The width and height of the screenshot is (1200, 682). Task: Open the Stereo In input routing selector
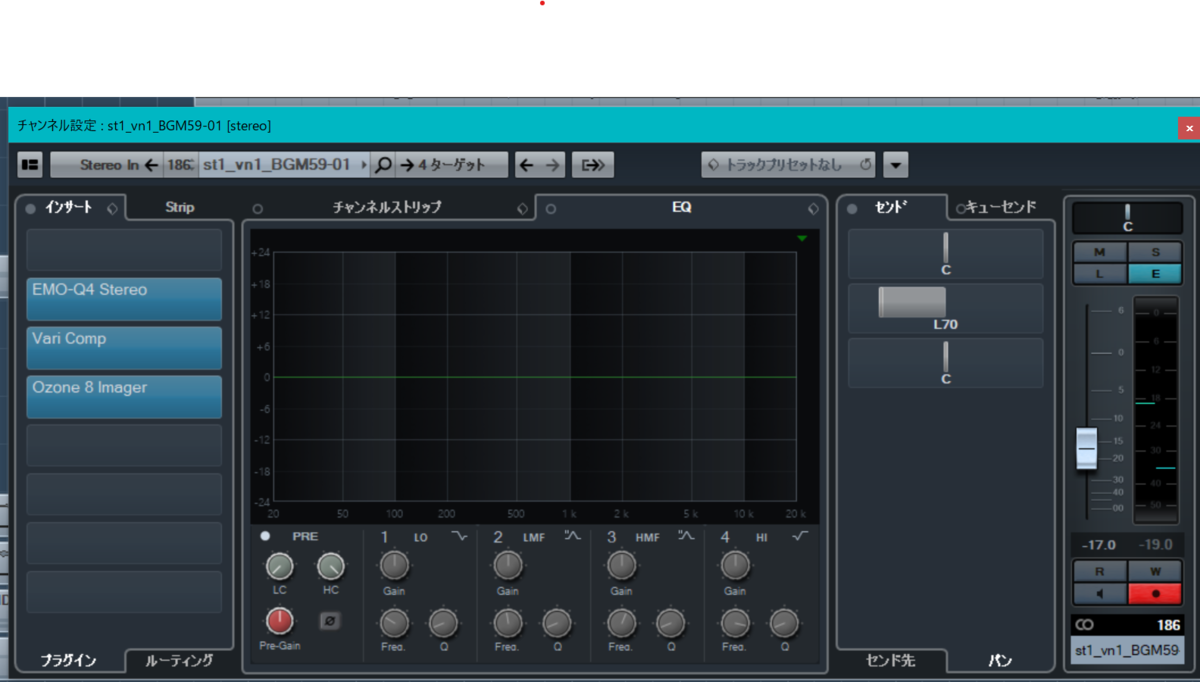106,165
